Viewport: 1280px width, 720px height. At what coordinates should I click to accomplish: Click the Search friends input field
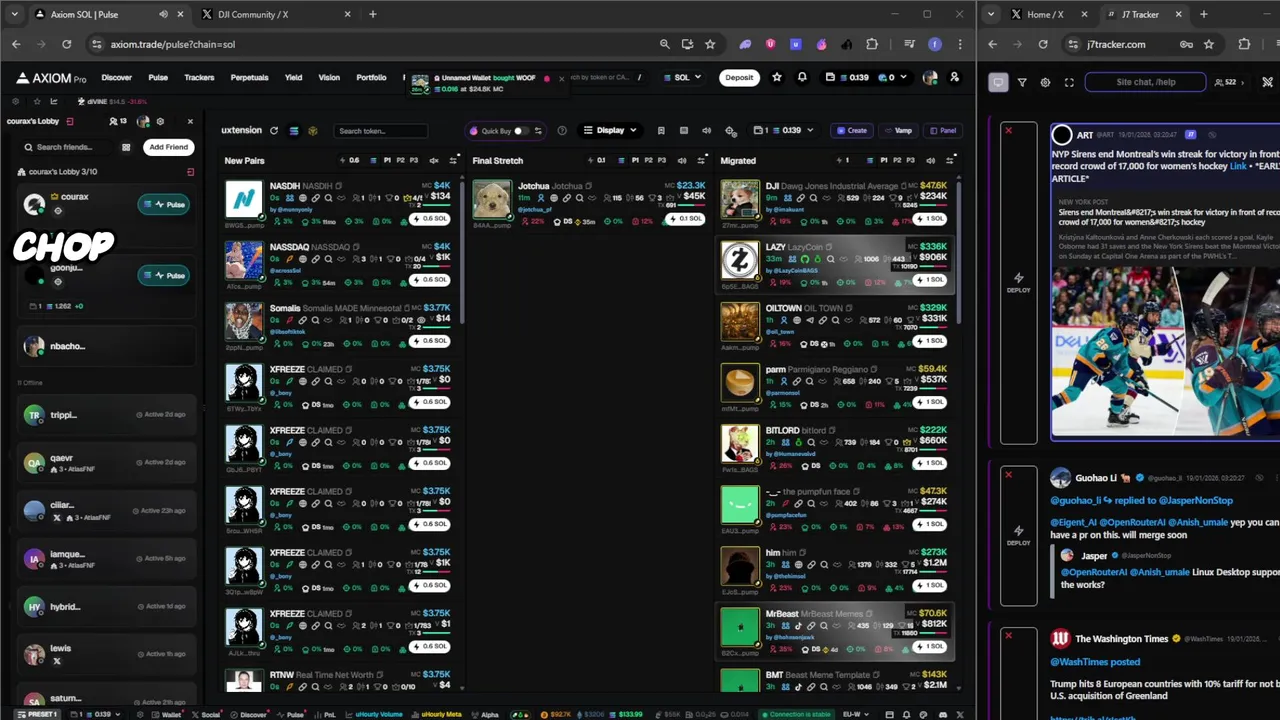tap(68, 147)
